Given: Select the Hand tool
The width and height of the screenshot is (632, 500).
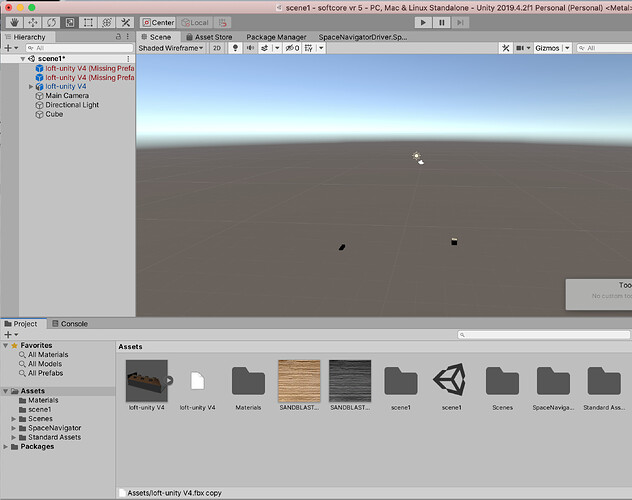Looking at the screenshot, I should click(x=14, y=23).
